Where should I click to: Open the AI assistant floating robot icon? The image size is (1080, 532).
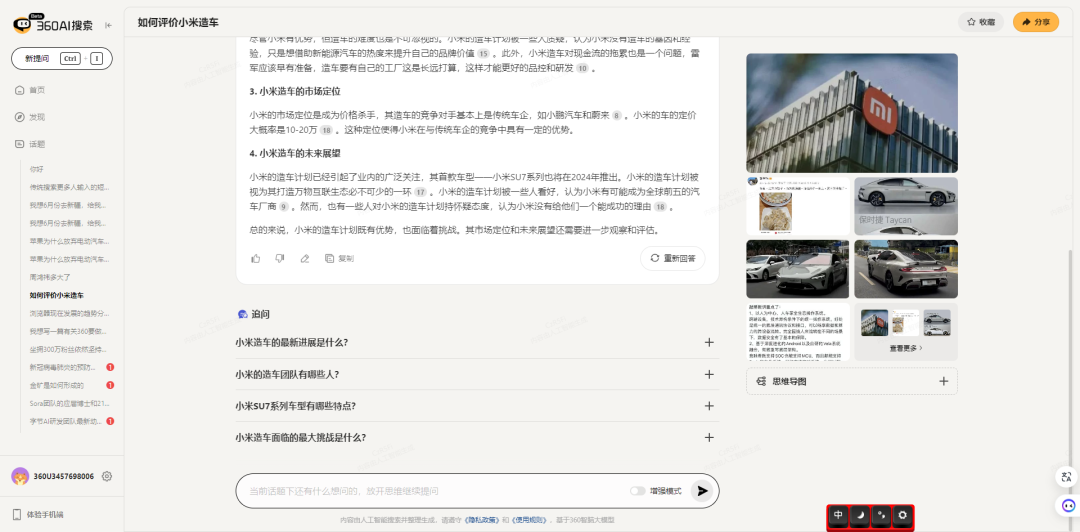tap(1066, 505)
